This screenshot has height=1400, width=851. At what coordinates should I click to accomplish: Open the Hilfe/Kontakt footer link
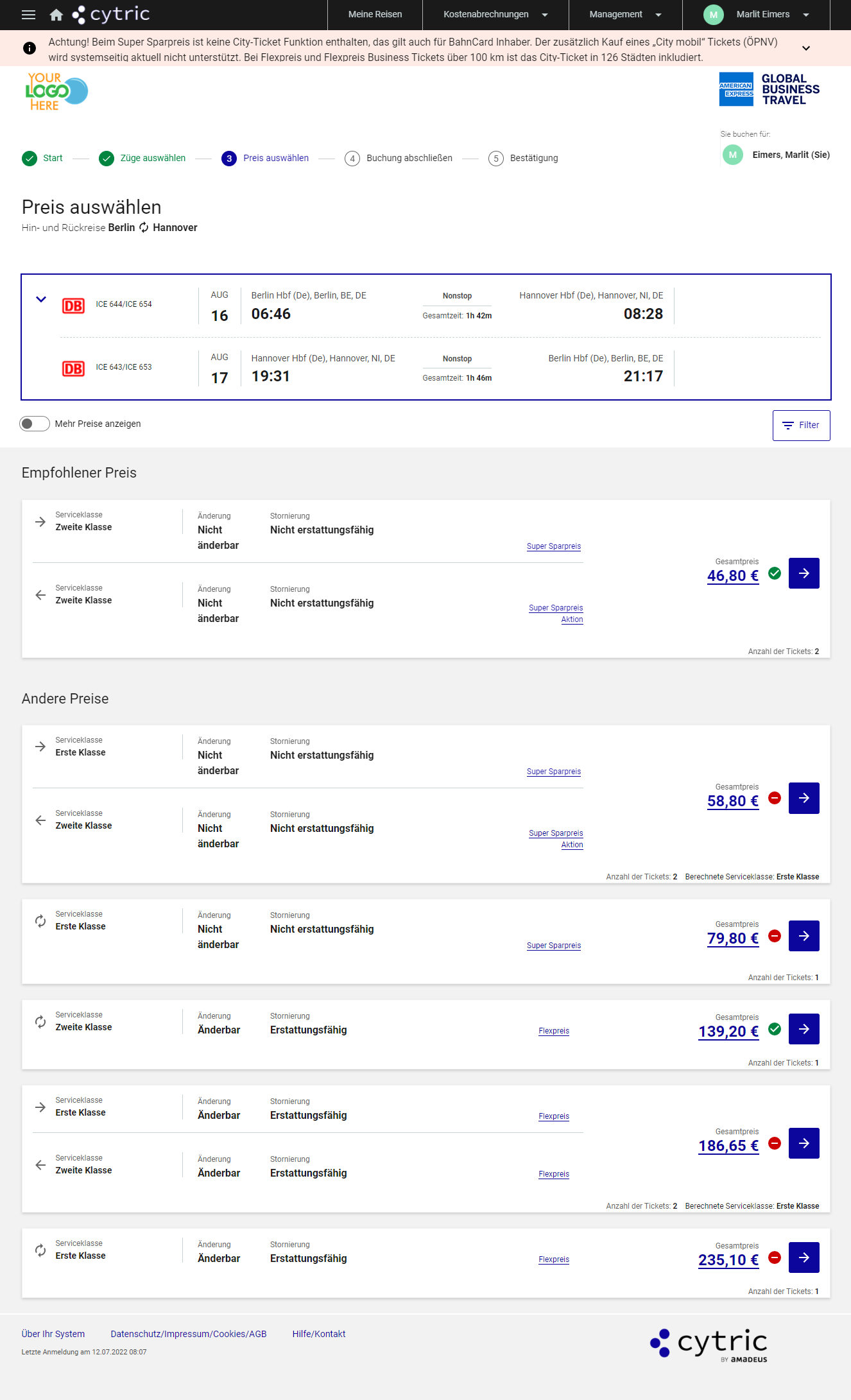(319, 1334)
